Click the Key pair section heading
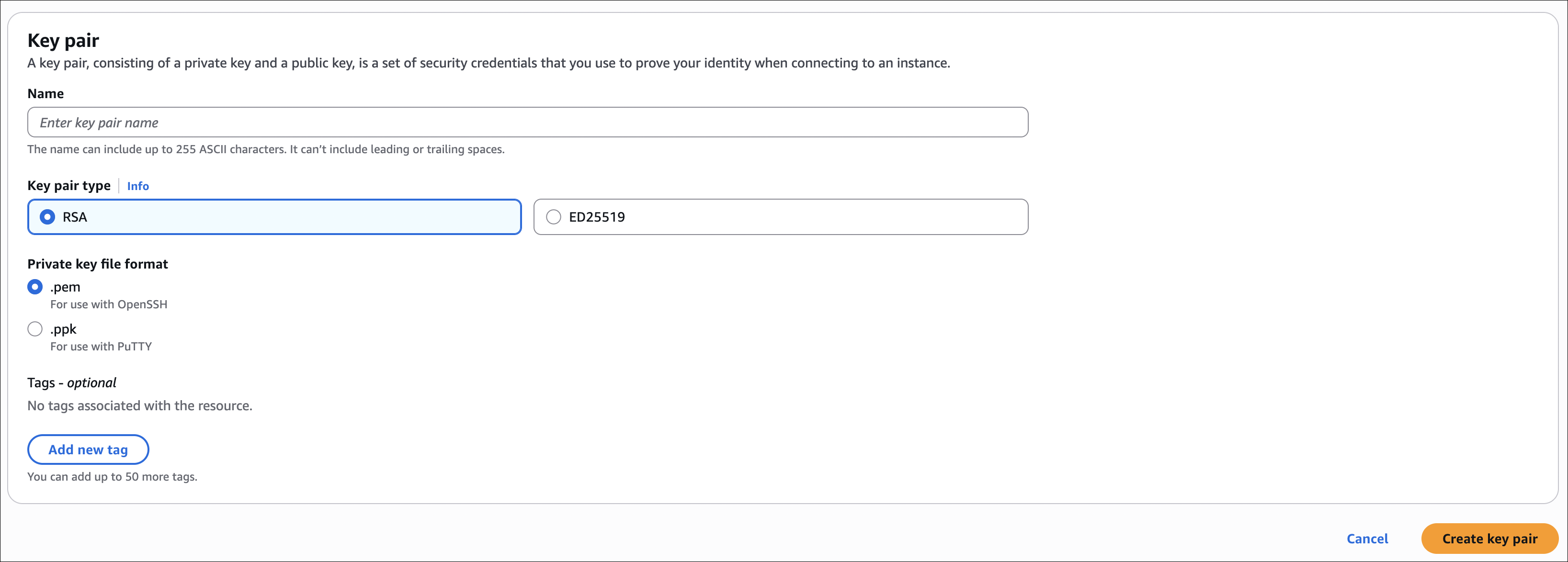1568x562 pixels. tap(63, 41)
